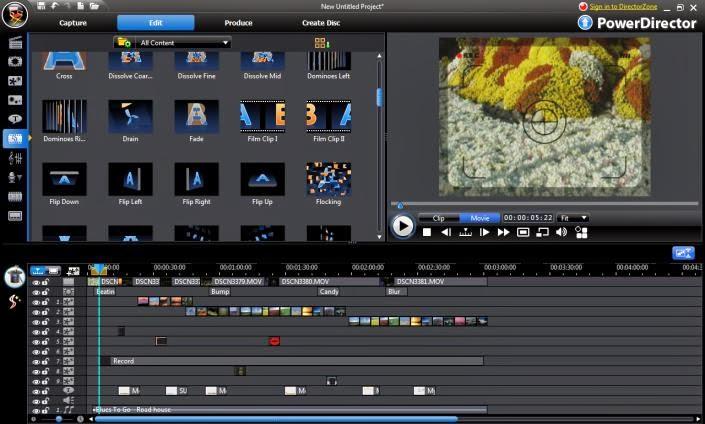The width and height of the screenshot is (705, 424).
Task: Expand the library view sort menu icon
Action: coord(321,43)
